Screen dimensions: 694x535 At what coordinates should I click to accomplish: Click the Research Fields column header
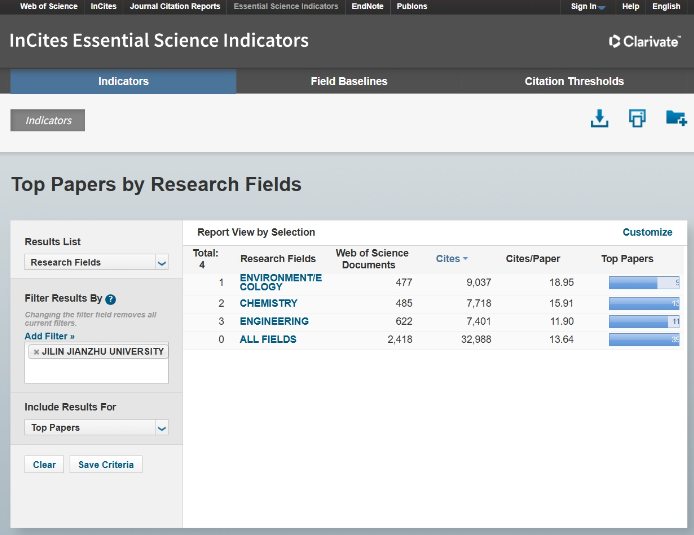click(278, 259)
